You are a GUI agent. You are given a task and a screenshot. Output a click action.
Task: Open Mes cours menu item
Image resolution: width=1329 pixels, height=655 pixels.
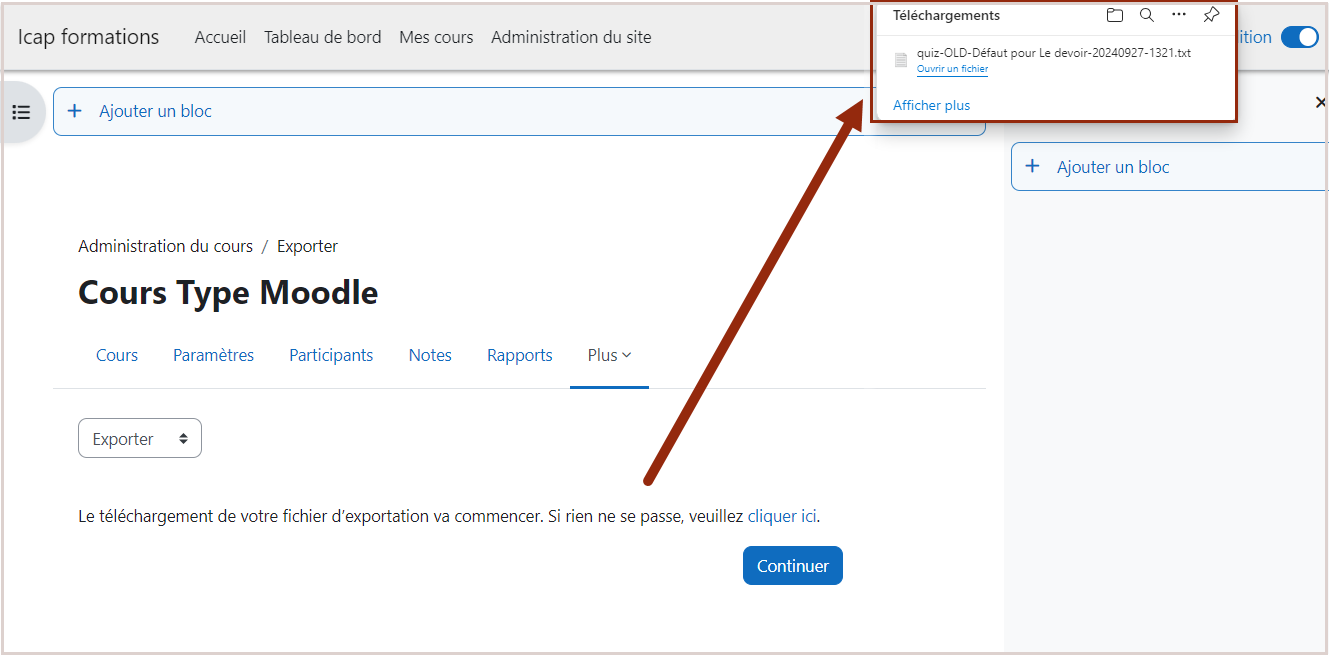click(x=436, y=37)
